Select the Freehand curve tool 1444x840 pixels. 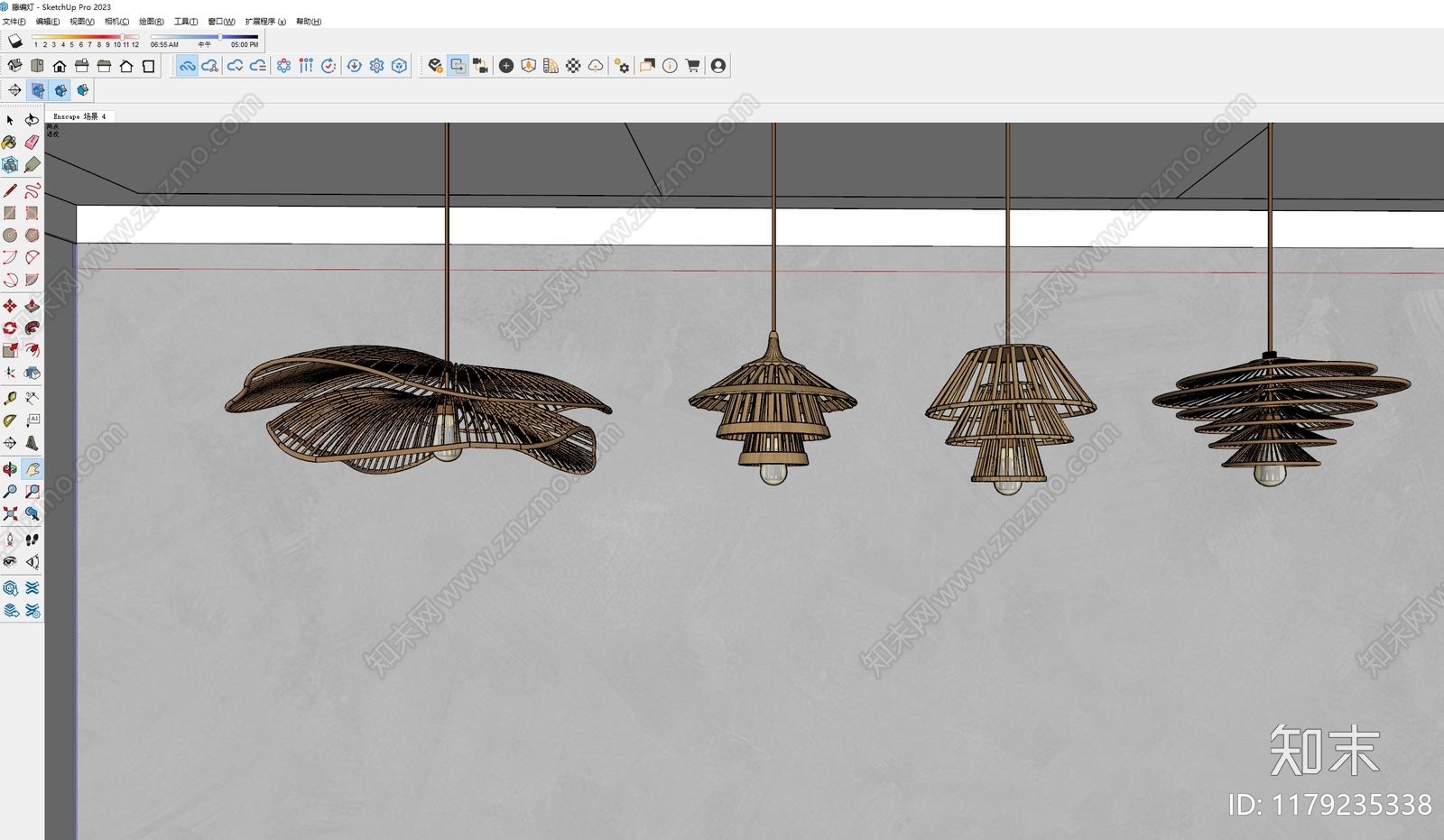(x=32, y=190)
